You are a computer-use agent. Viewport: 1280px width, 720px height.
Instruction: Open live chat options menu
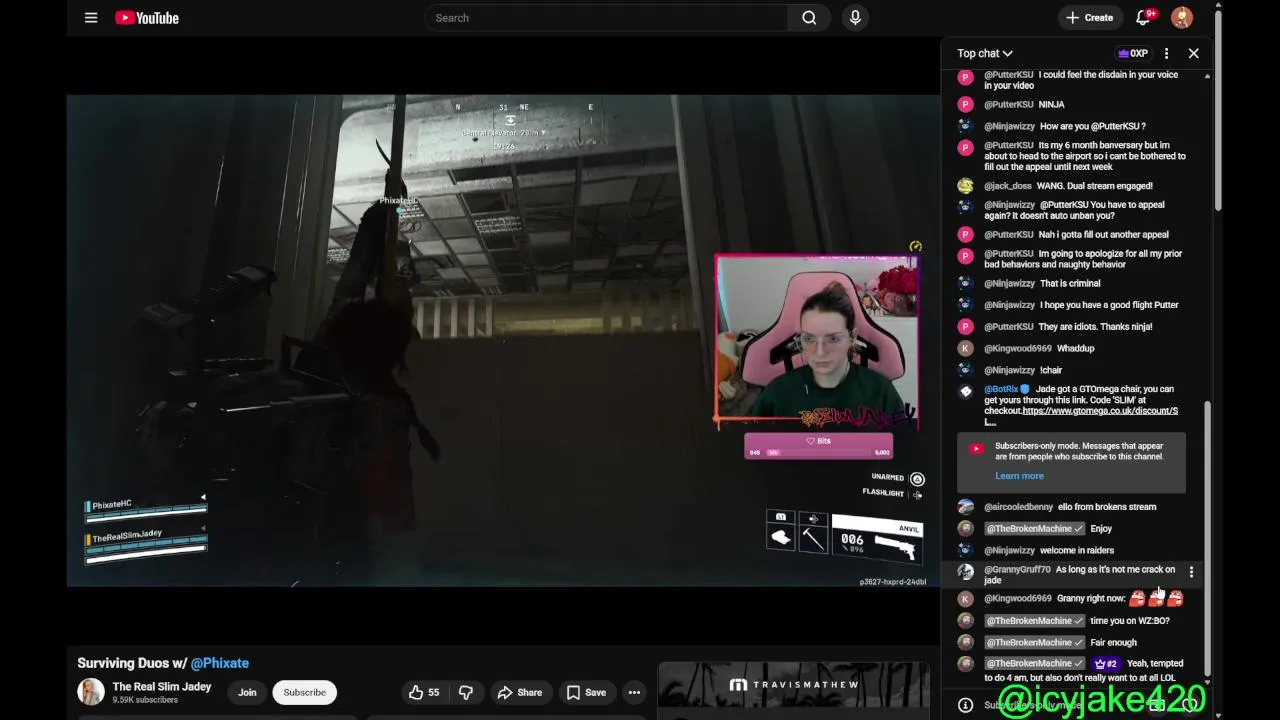(x=1166, y=53)
